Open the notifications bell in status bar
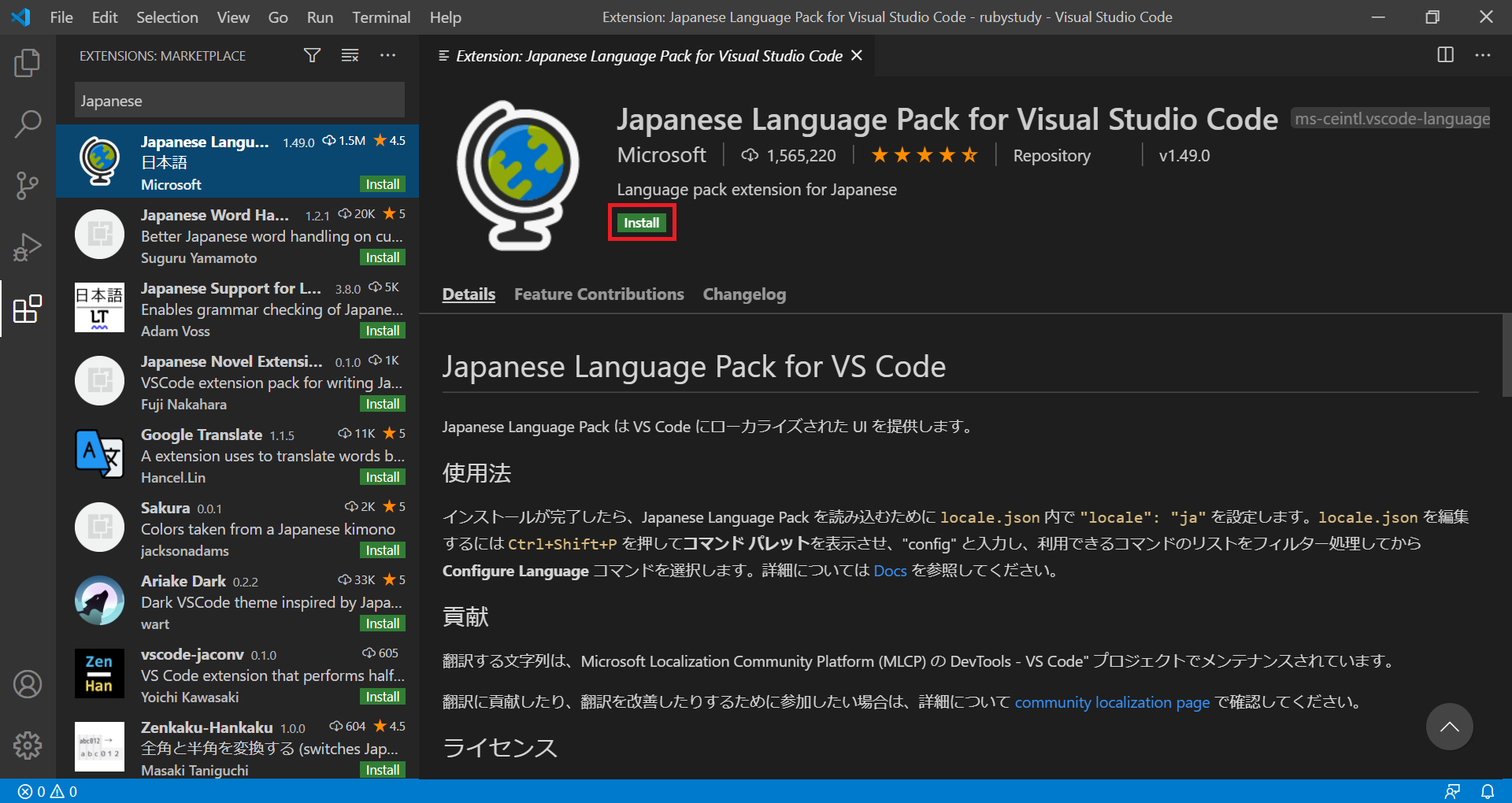 coord(1488,791)
